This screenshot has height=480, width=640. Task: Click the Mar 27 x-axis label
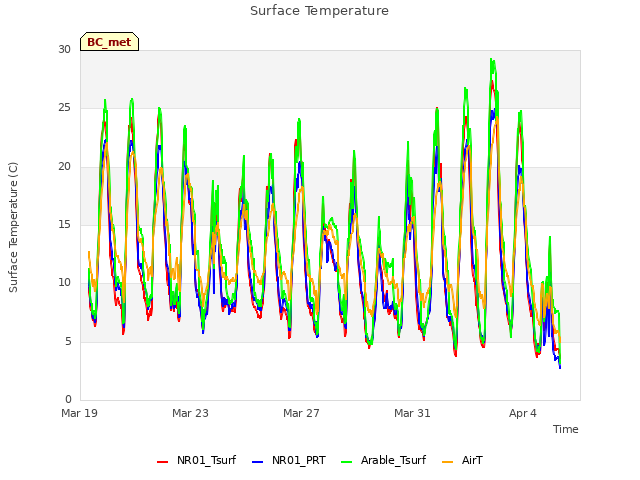[301, 413]
